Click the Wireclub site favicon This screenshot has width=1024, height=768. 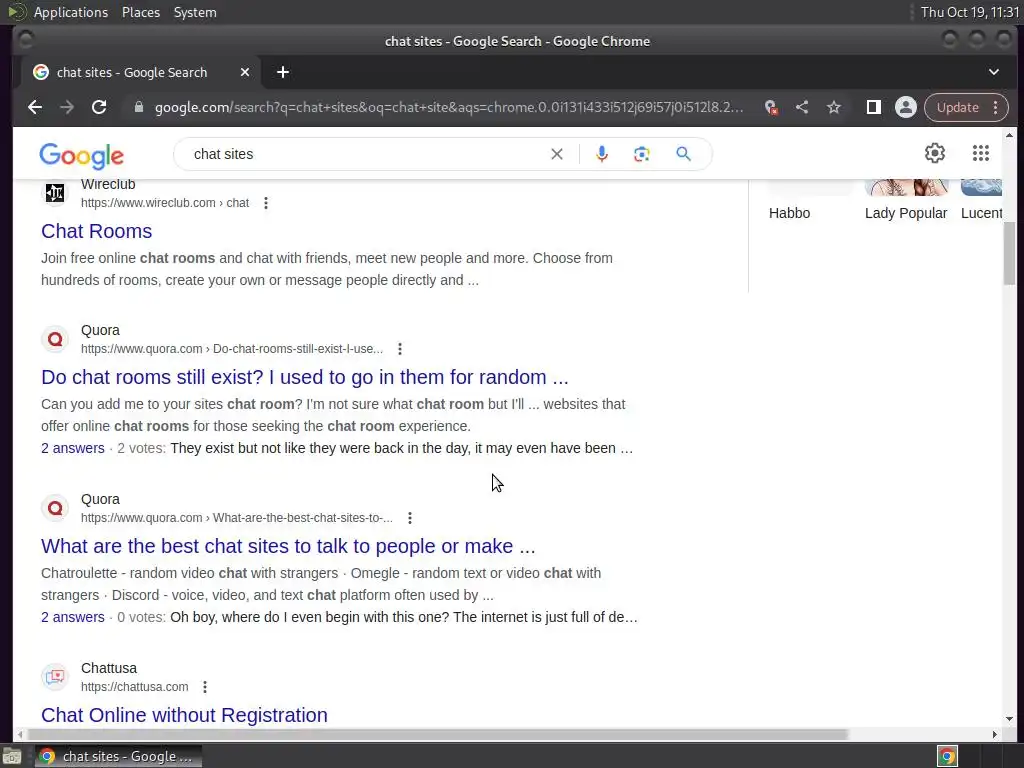(55, 193)
